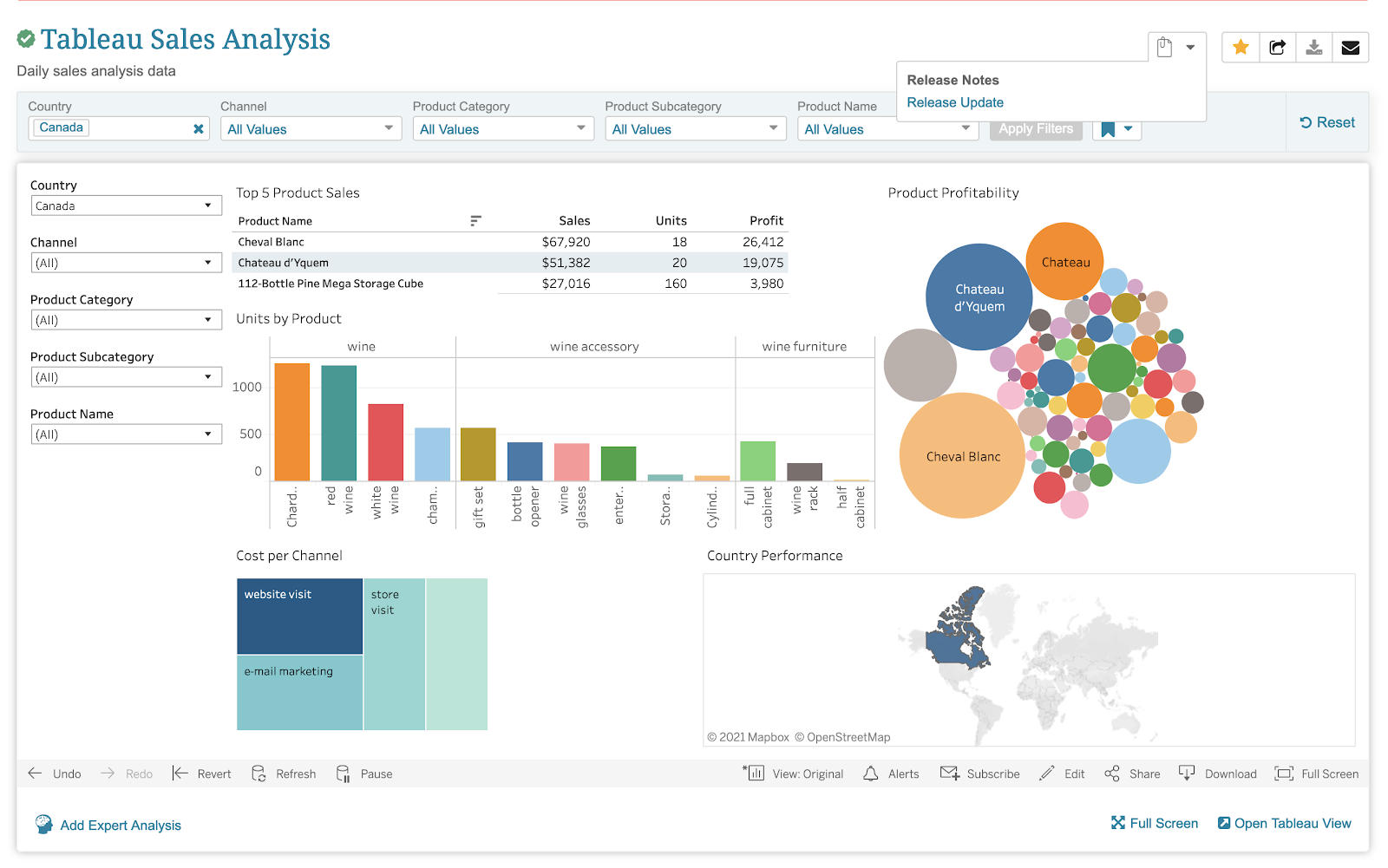Click the clipboard release notes icon

(x=1165, y=47)
